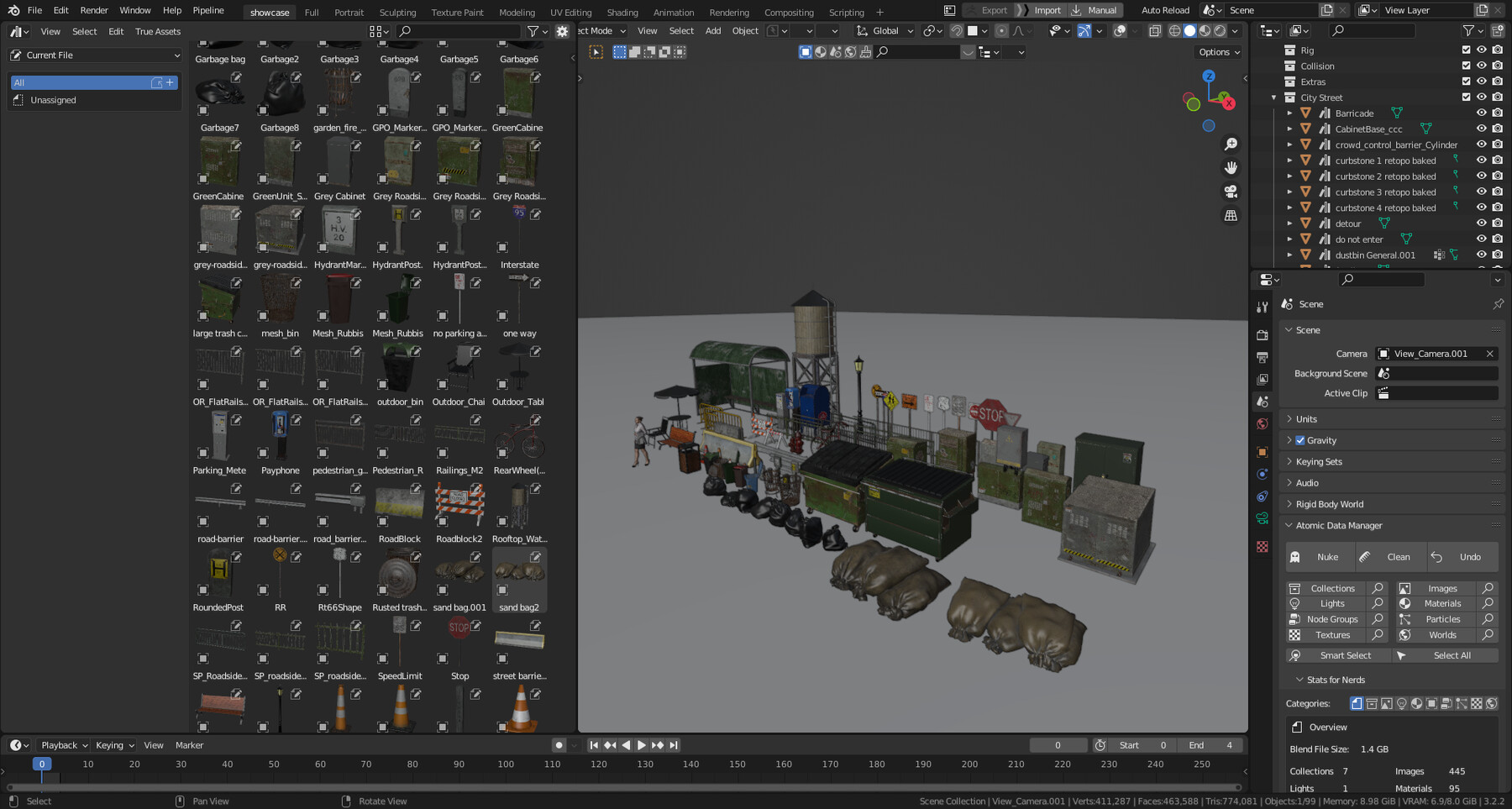Viewport: 1512px width, 809px height.
Task: Toggle the snapping magnet icon
Action: coord(957,30)
